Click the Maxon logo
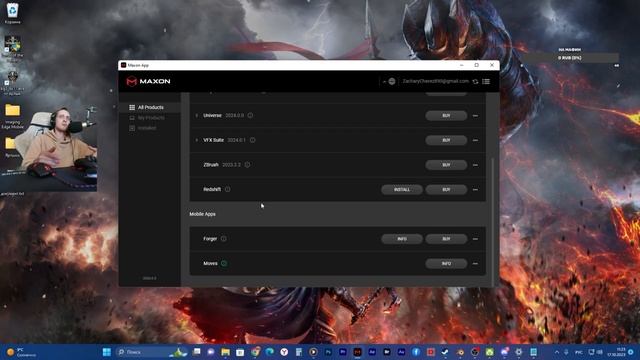640x360 pixels. click(x=148, y=81)
